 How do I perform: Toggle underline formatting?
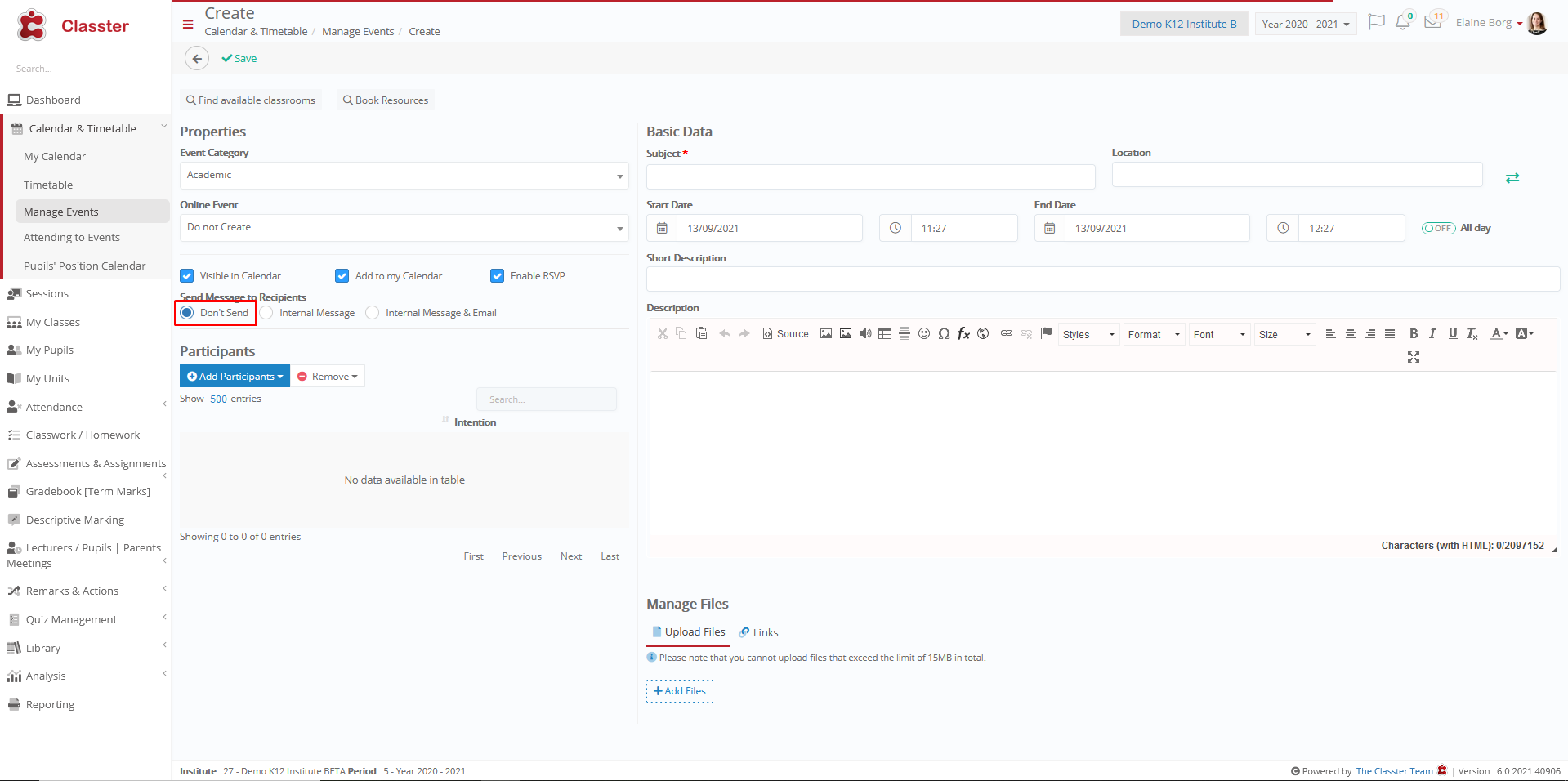click(1453, 333)
